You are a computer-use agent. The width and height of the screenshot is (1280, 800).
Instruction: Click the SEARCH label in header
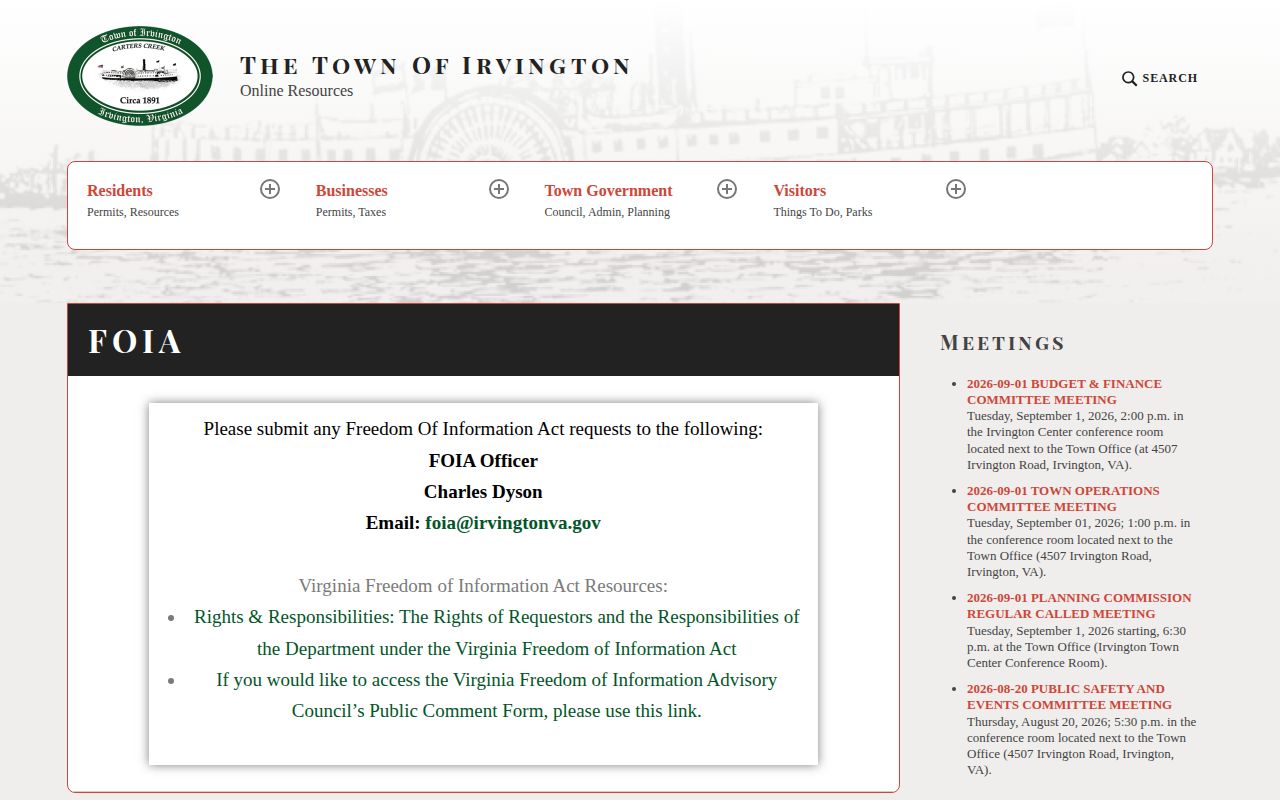pos(1170,78)
